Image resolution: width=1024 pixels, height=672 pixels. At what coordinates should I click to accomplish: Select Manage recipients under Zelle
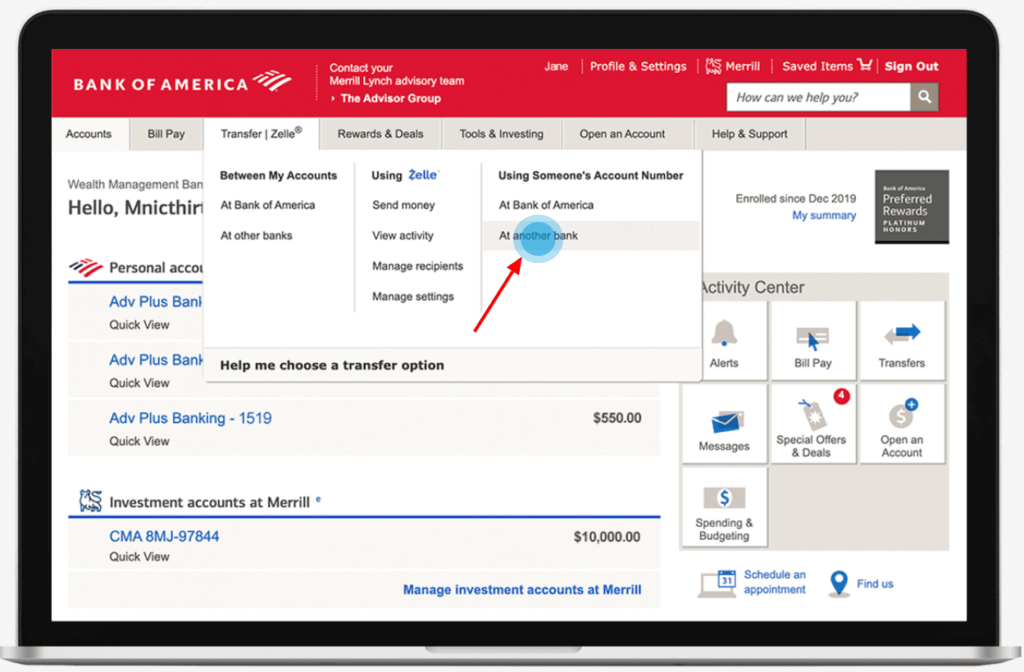pos(417,266)
